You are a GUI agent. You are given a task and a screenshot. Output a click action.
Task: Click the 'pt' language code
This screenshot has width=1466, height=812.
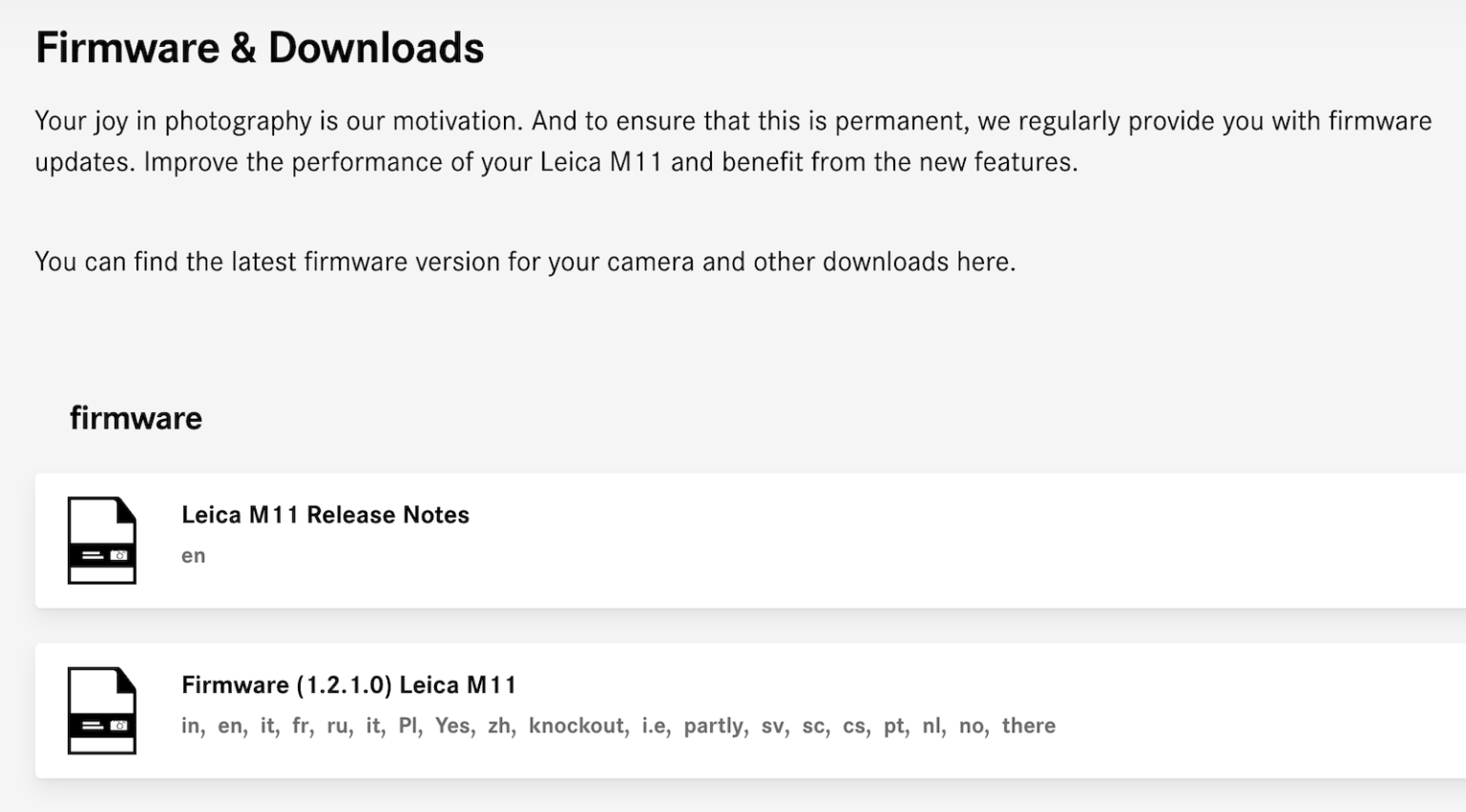(892, 725)
